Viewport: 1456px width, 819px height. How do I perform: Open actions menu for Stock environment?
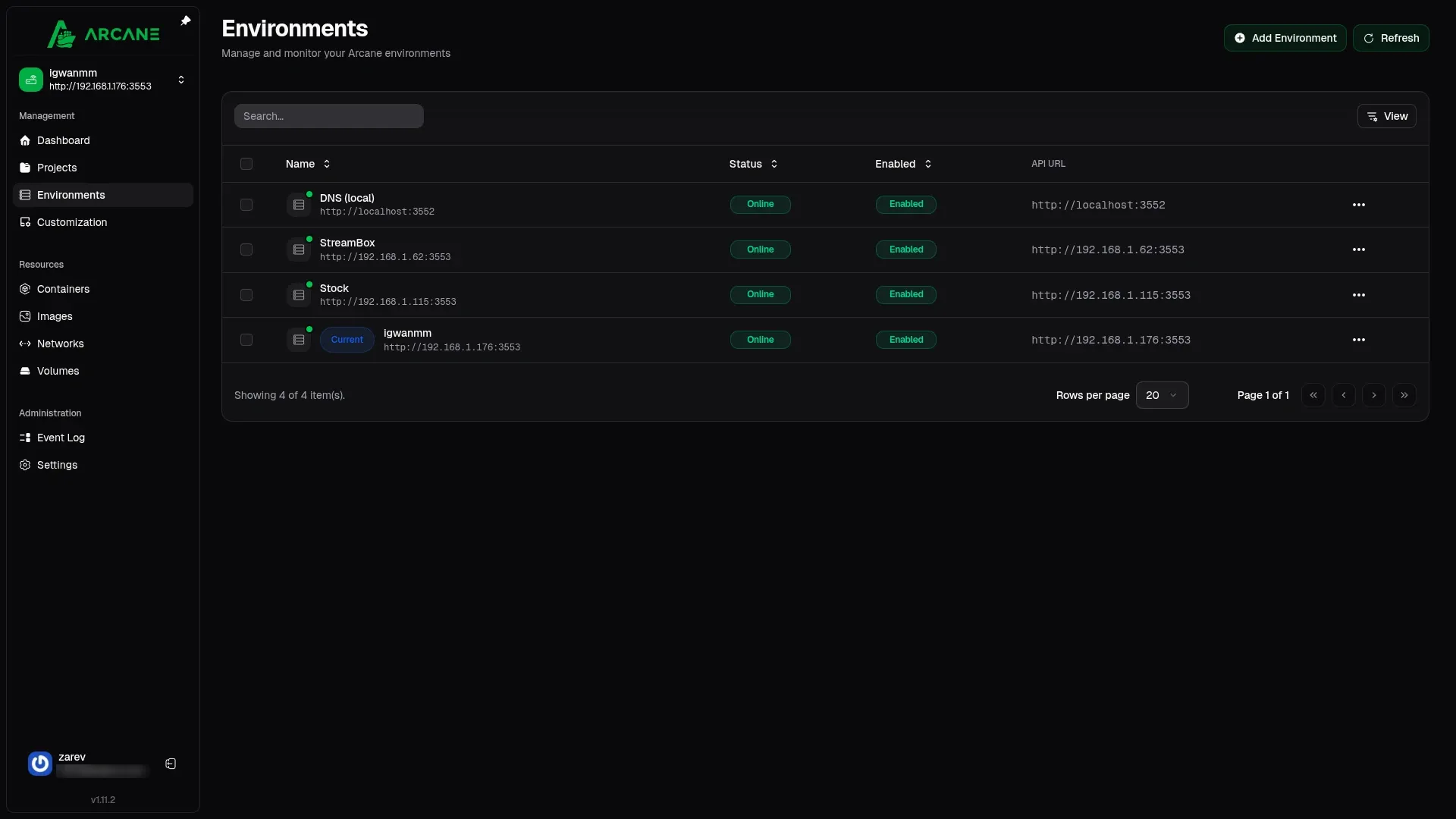point(1358,295)
